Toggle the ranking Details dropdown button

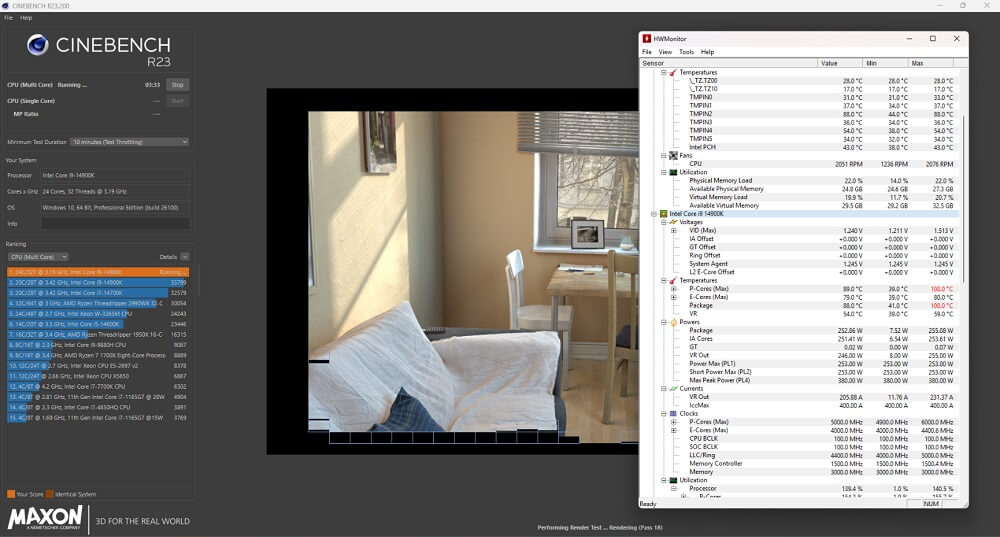(x=184, y=257)
